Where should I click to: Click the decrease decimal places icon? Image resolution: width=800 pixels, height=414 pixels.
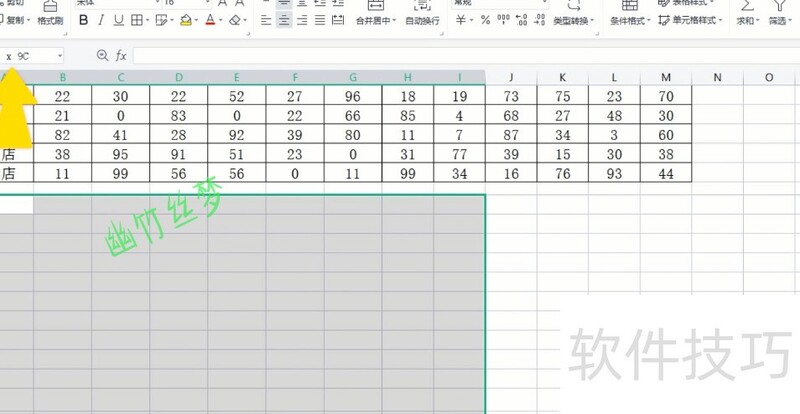point(539,20)
